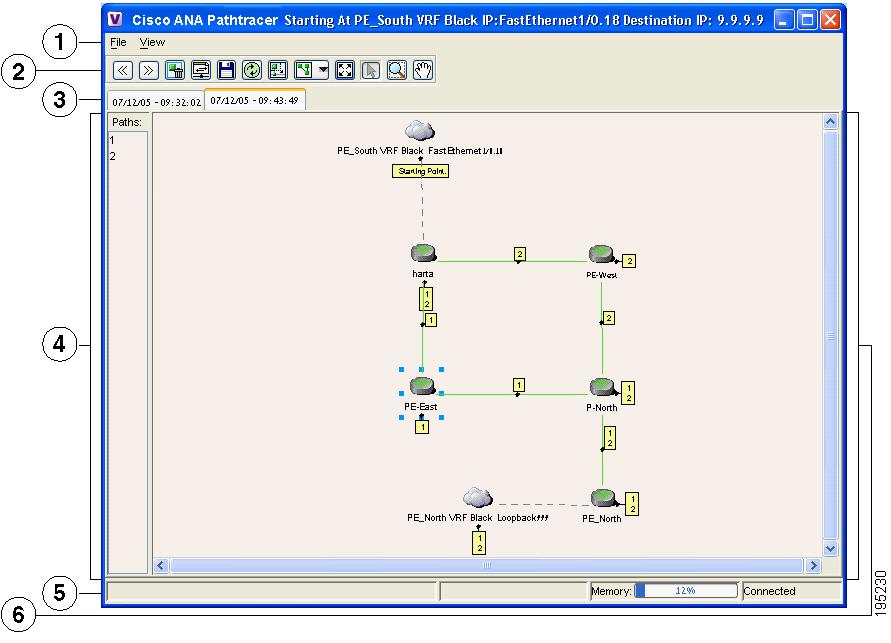Apply the tree layout toolbar icon
891x643 pixels.
click(x=304, y=70)
